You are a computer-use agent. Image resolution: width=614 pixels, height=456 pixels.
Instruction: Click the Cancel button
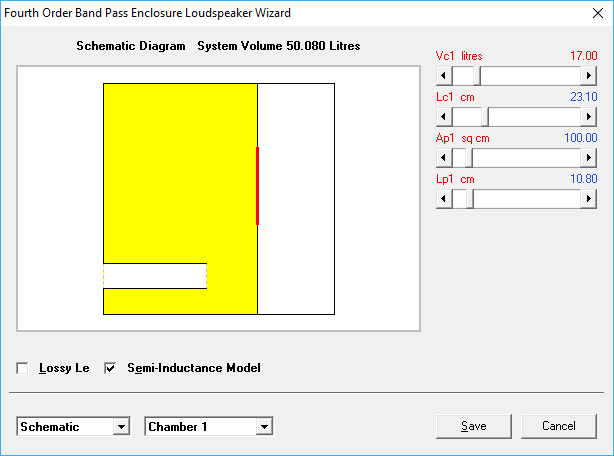tap(559, 426)
